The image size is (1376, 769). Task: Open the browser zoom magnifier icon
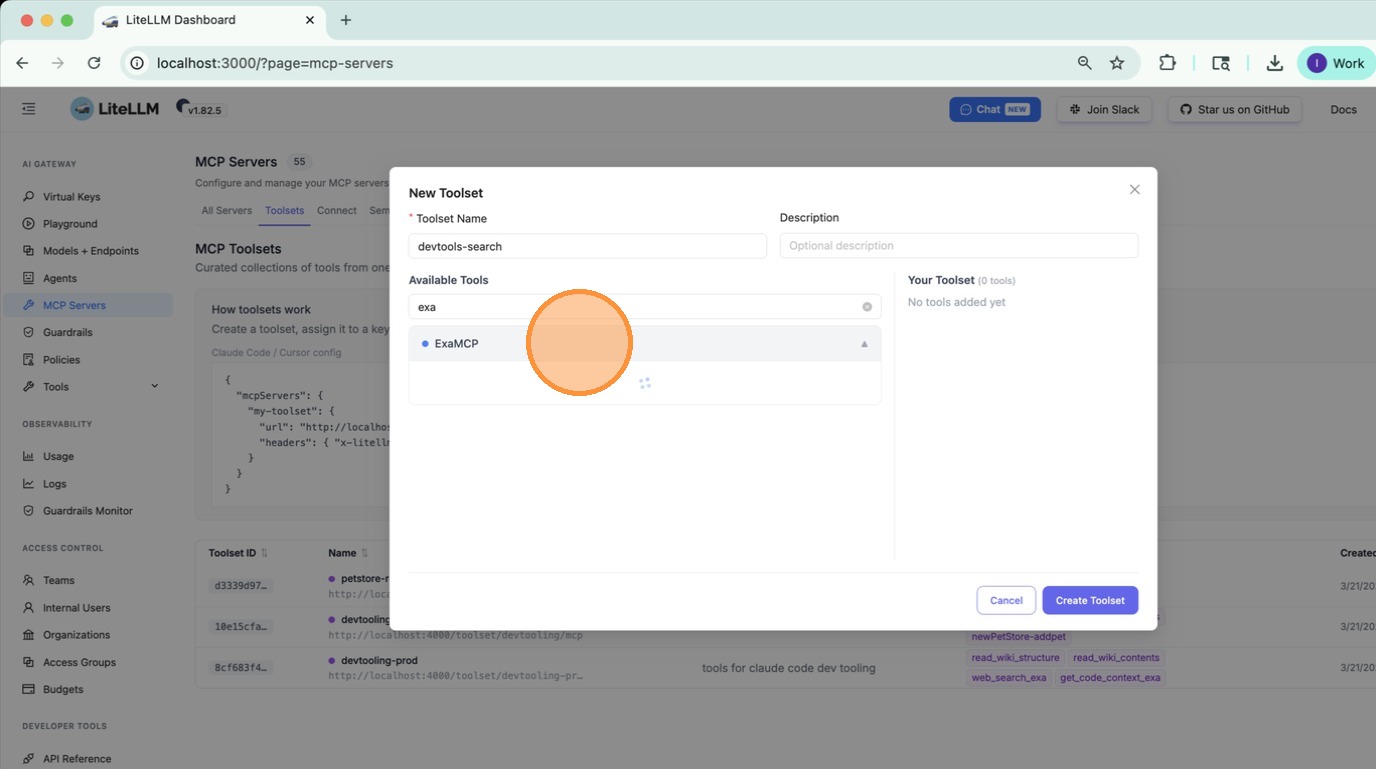(x=1084, y=63)
